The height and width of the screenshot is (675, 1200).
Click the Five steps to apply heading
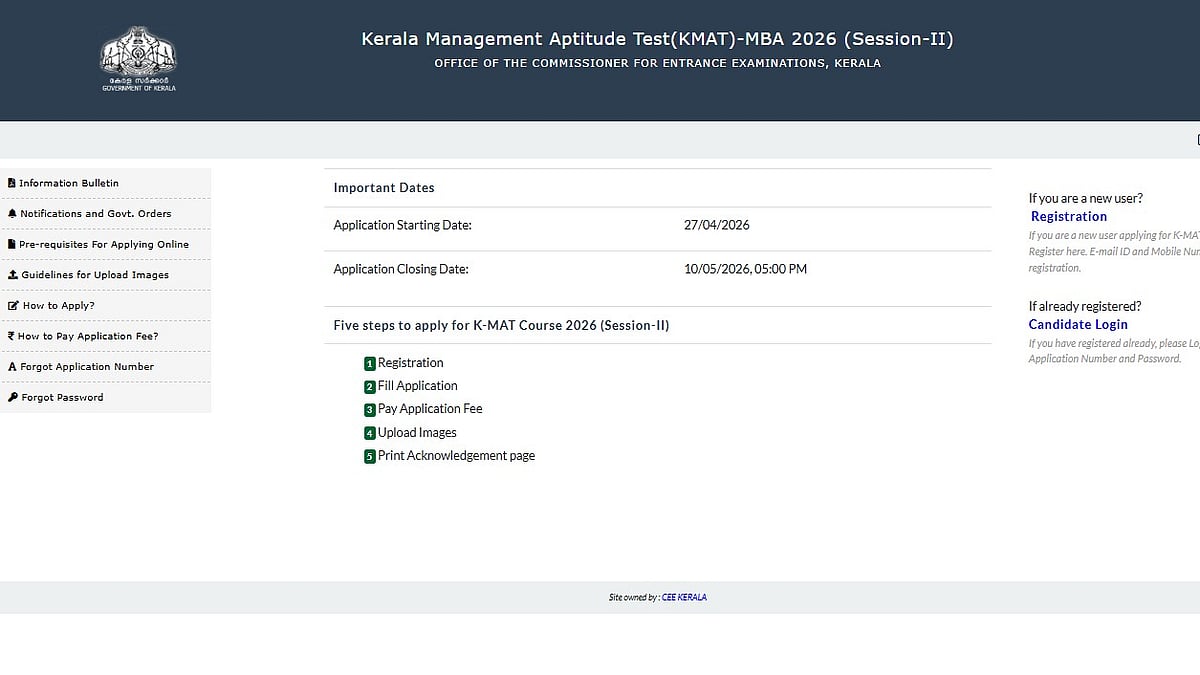coord(501,325)
